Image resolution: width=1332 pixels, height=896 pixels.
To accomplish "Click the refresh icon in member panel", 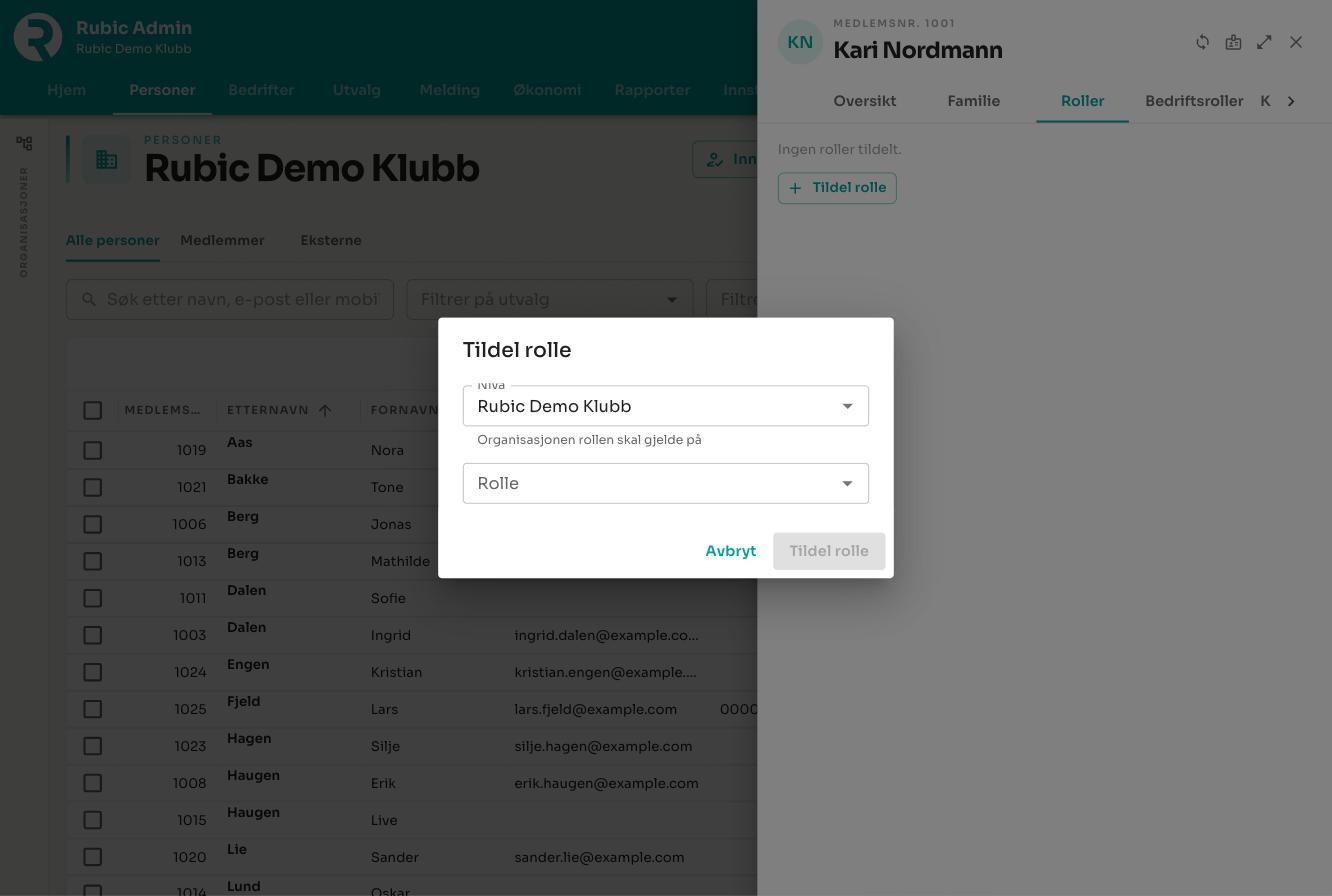I will [1203, 42].
